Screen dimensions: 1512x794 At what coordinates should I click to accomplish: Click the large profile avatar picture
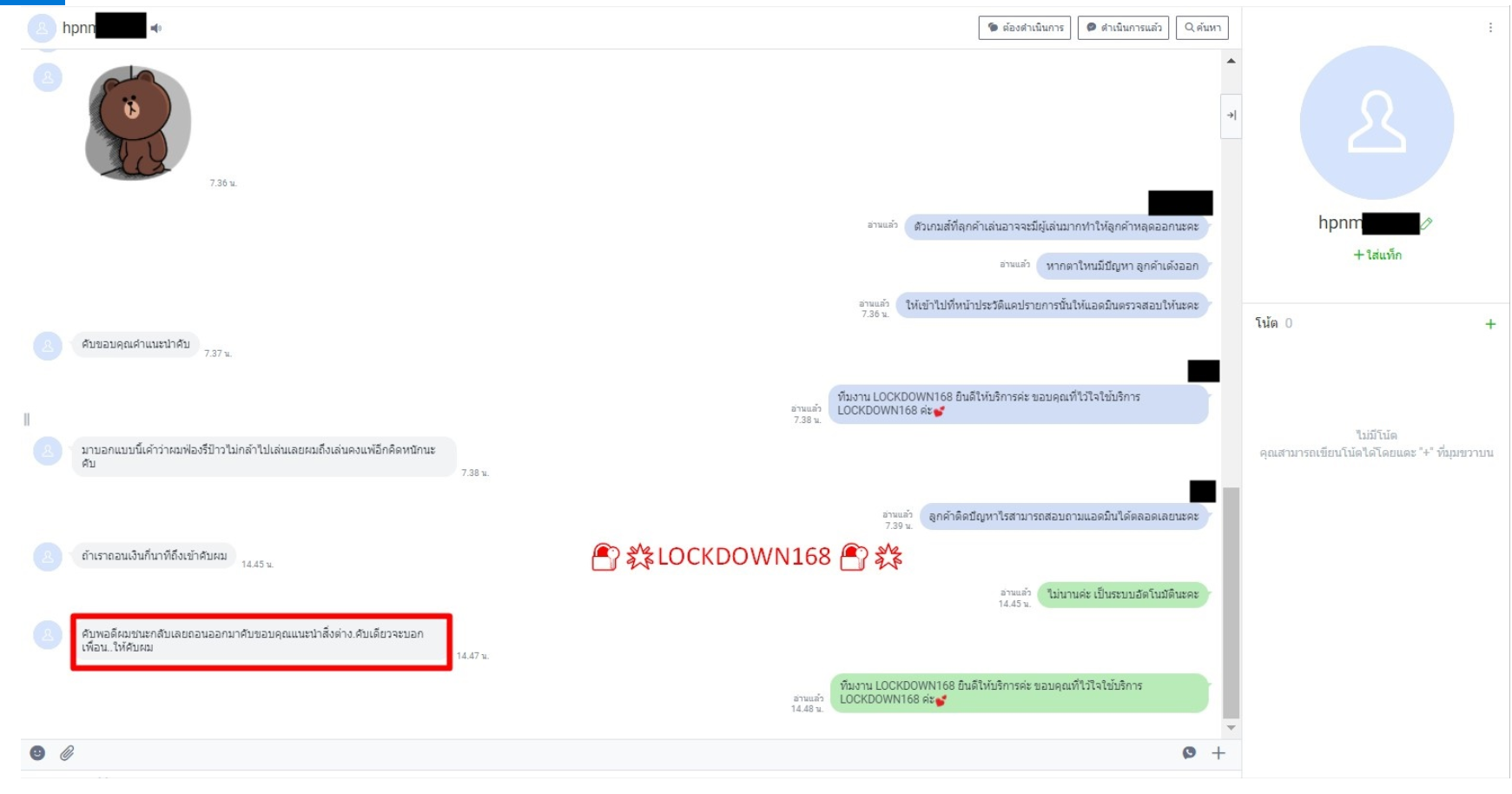tap(1377, 122)
